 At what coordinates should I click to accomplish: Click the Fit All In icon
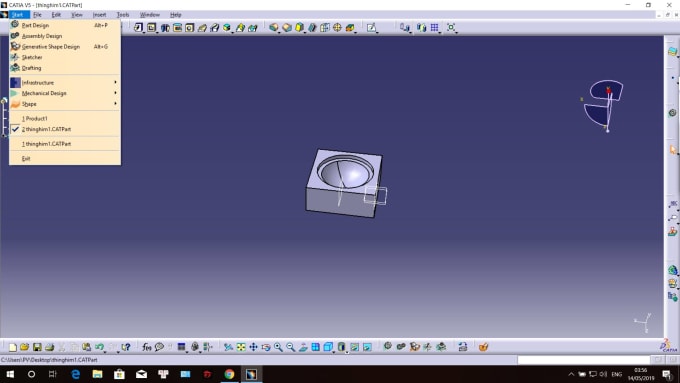(x=241, y=347)
